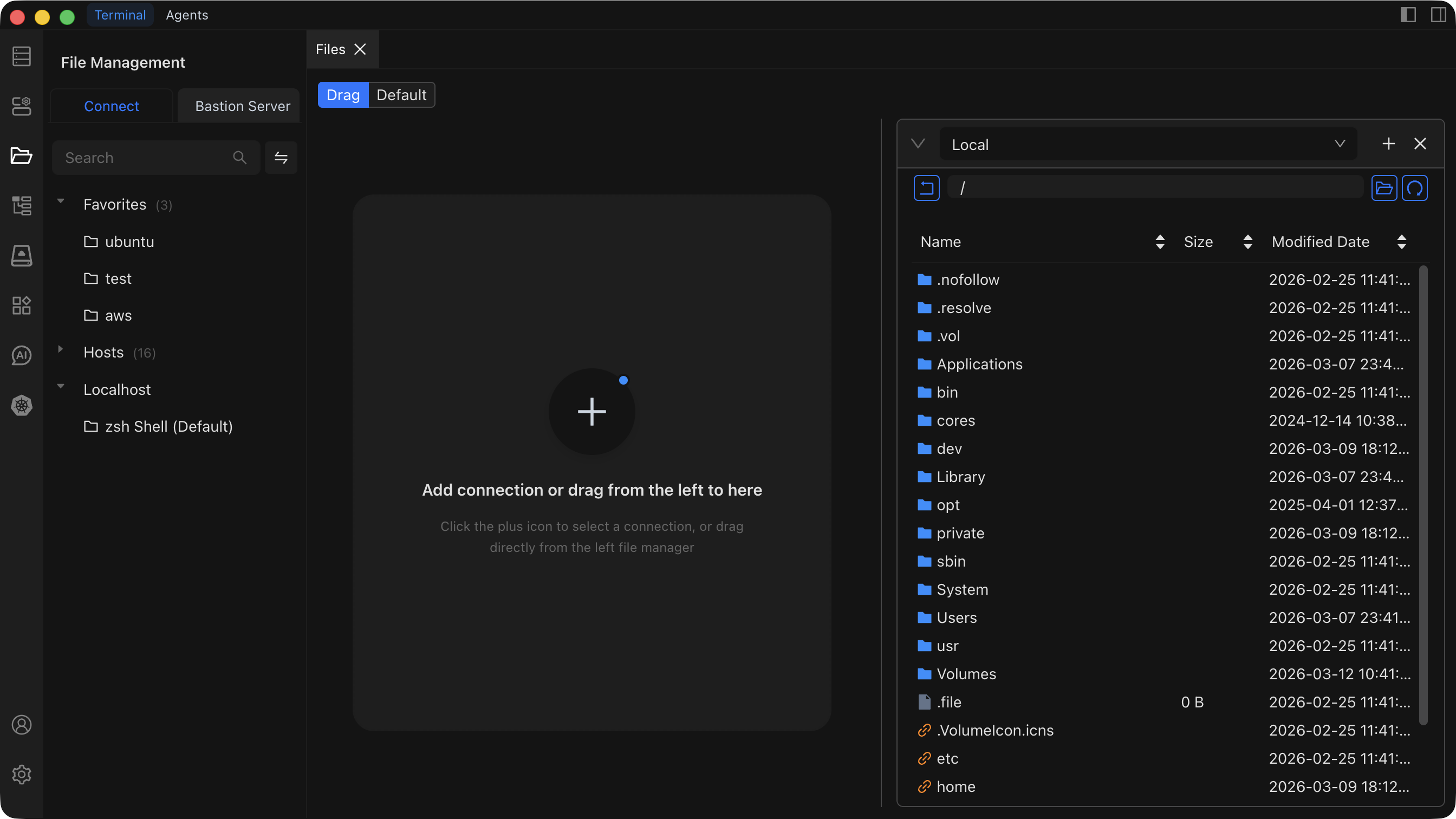Click the swap arrows icon beside Search
Screen dimensions: 1456x819
pyautogui.click(x=281, y=158)
